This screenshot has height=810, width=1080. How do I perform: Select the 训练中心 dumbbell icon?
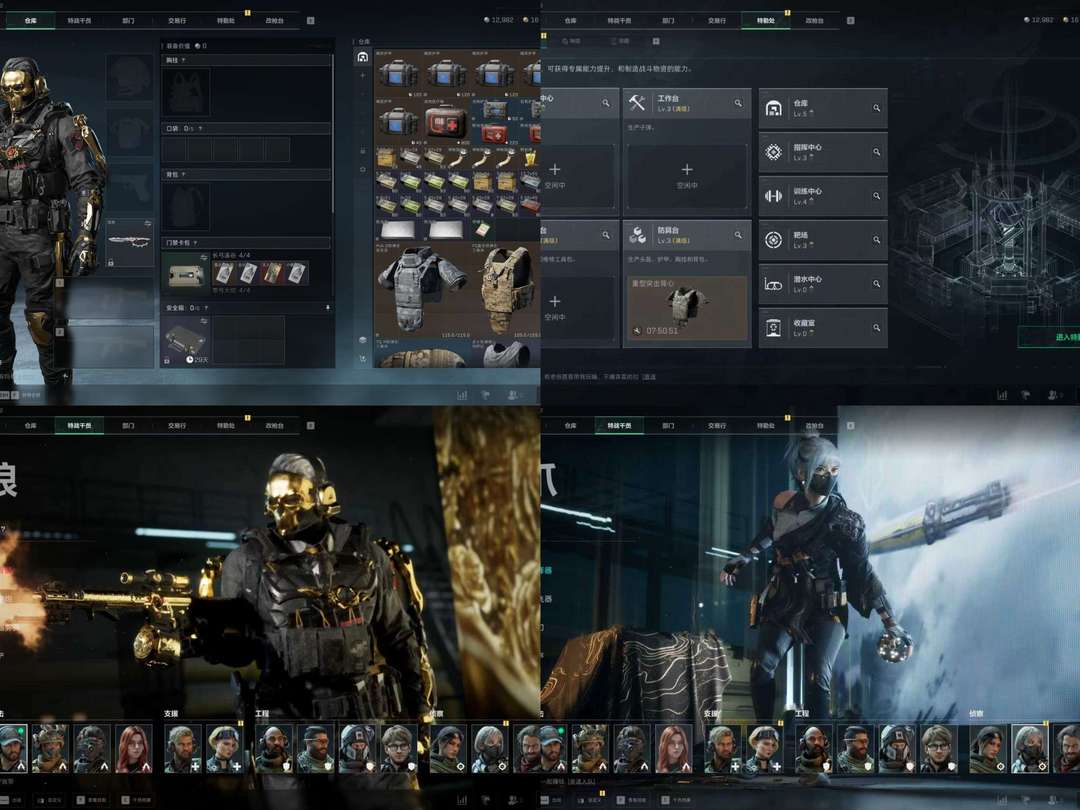(773, 196)
